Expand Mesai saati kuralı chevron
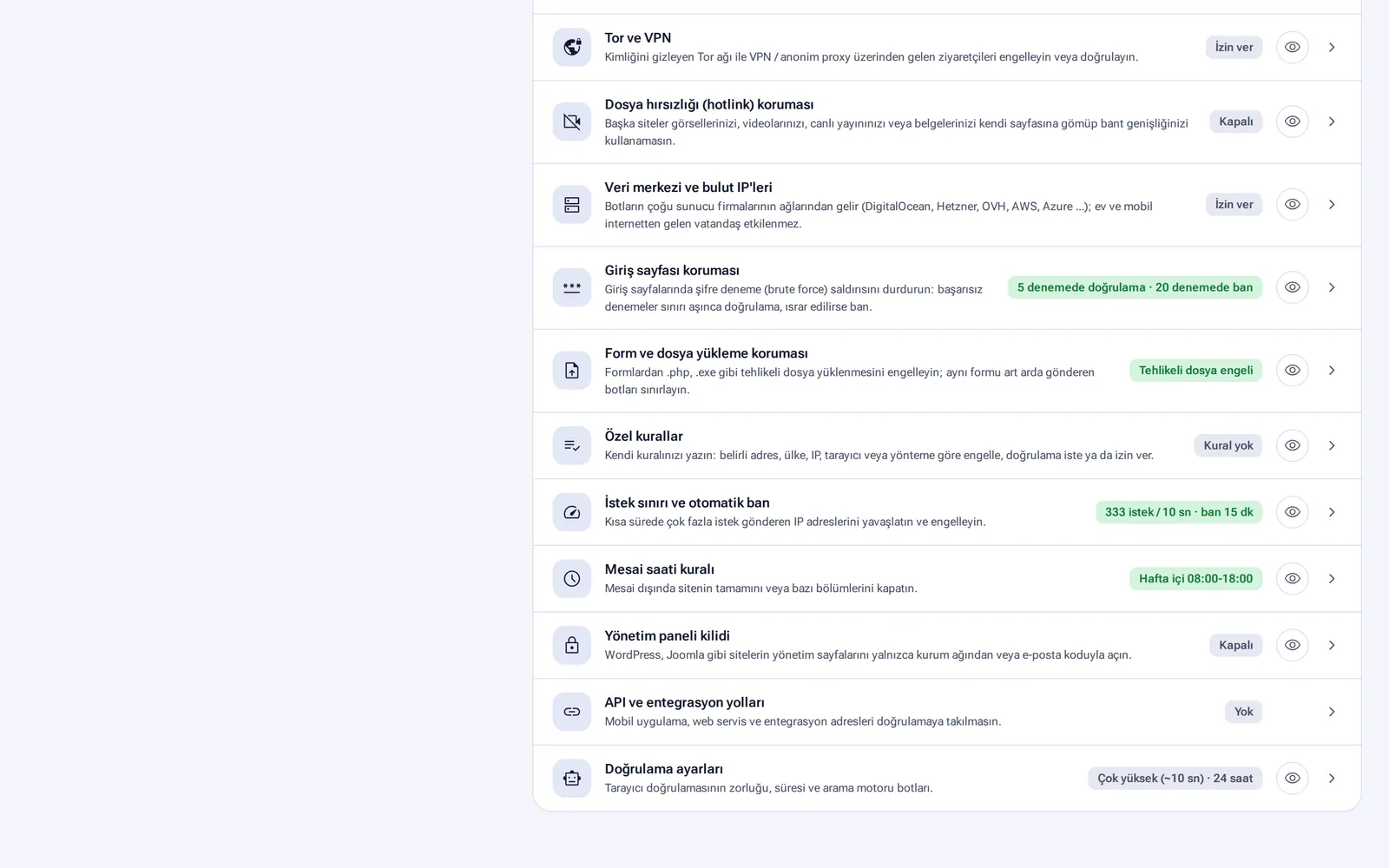Viewport: 1389px width, 868px height. [1332, 578]
